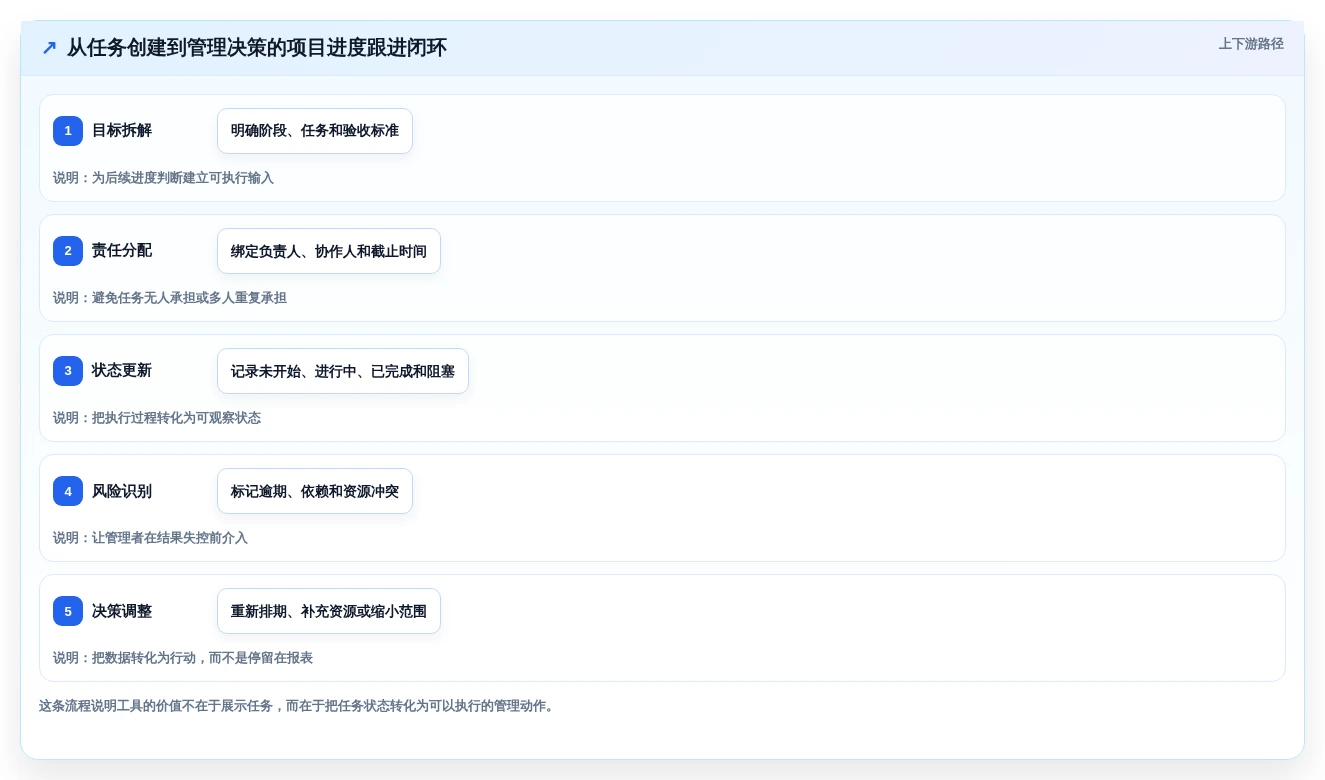This screenshot has width=1325, height=780.
Task: Click the step 3 number badge
Action: [x=68, y=371]
